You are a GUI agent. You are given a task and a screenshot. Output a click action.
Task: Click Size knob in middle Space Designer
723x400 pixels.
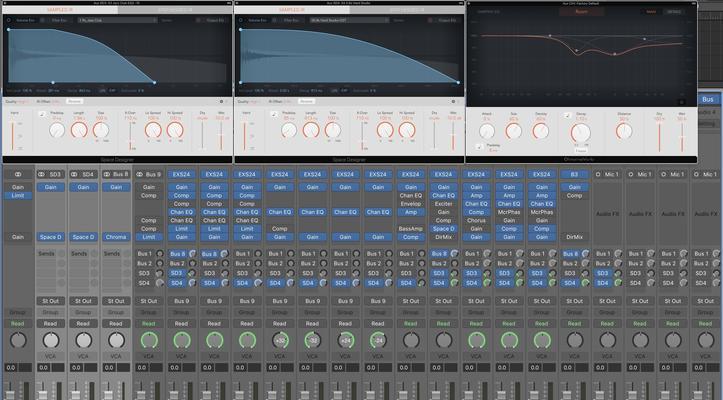333,130
